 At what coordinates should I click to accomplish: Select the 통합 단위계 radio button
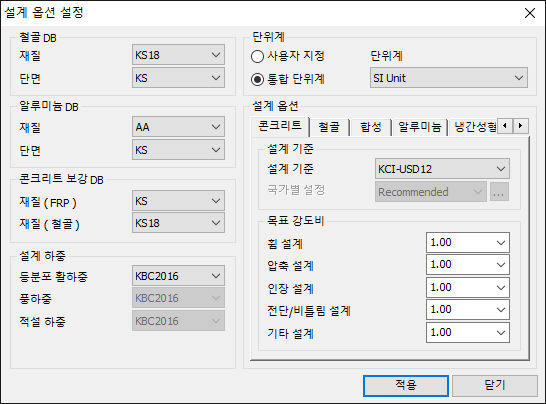[288, 79]
